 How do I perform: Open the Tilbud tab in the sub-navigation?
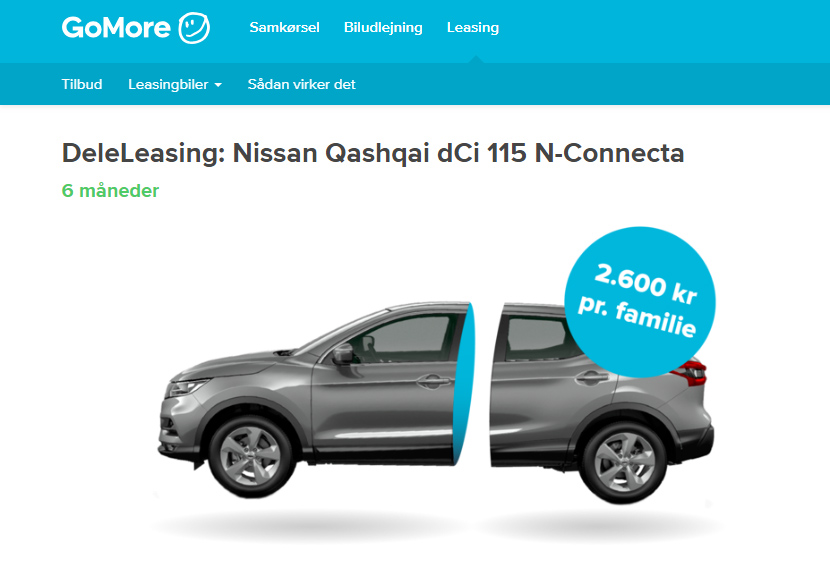coord(82,84)
